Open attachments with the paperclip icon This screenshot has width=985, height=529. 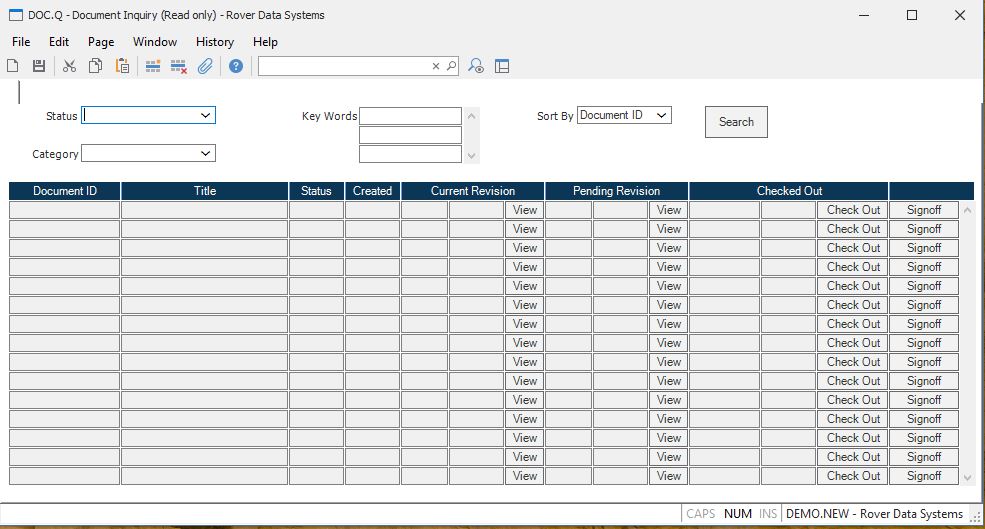[205, 66]
